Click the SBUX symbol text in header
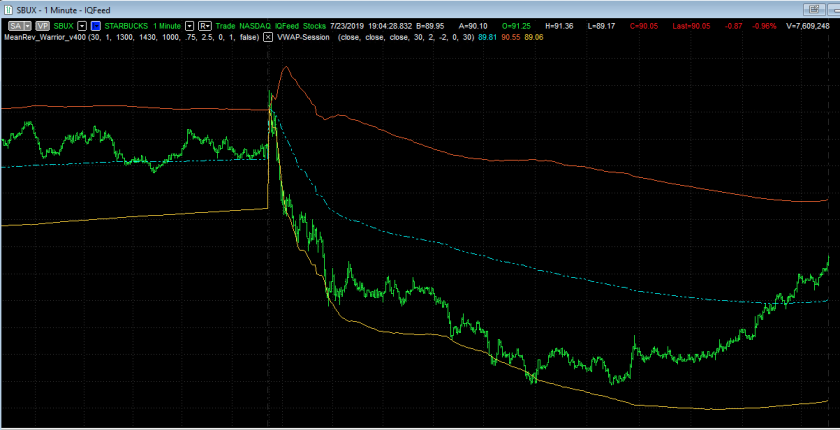This screenshot has height=430, width=840. point(65,23)
